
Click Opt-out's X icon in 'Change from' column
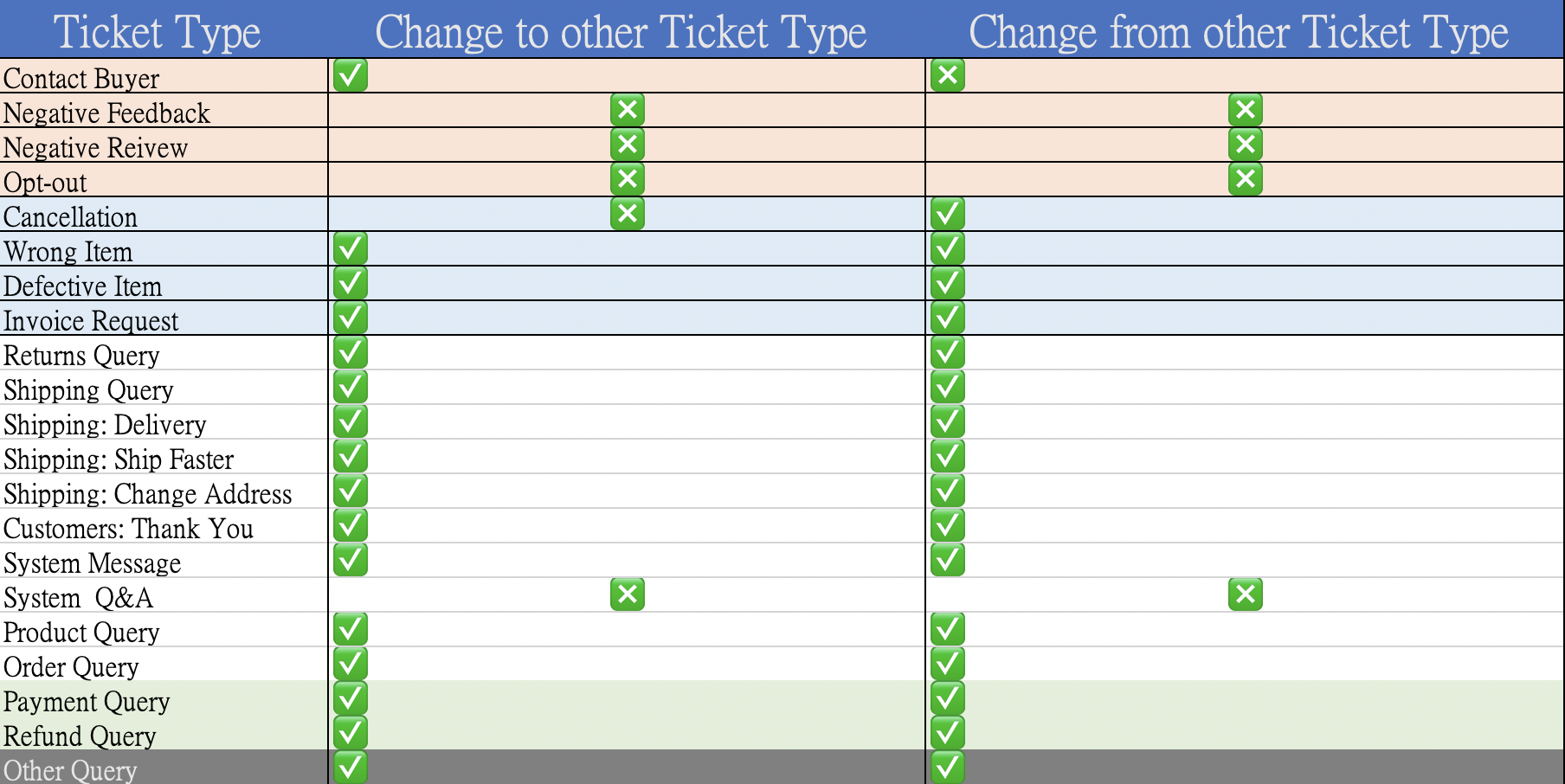pyautogui.click(x=1246, y=179)
